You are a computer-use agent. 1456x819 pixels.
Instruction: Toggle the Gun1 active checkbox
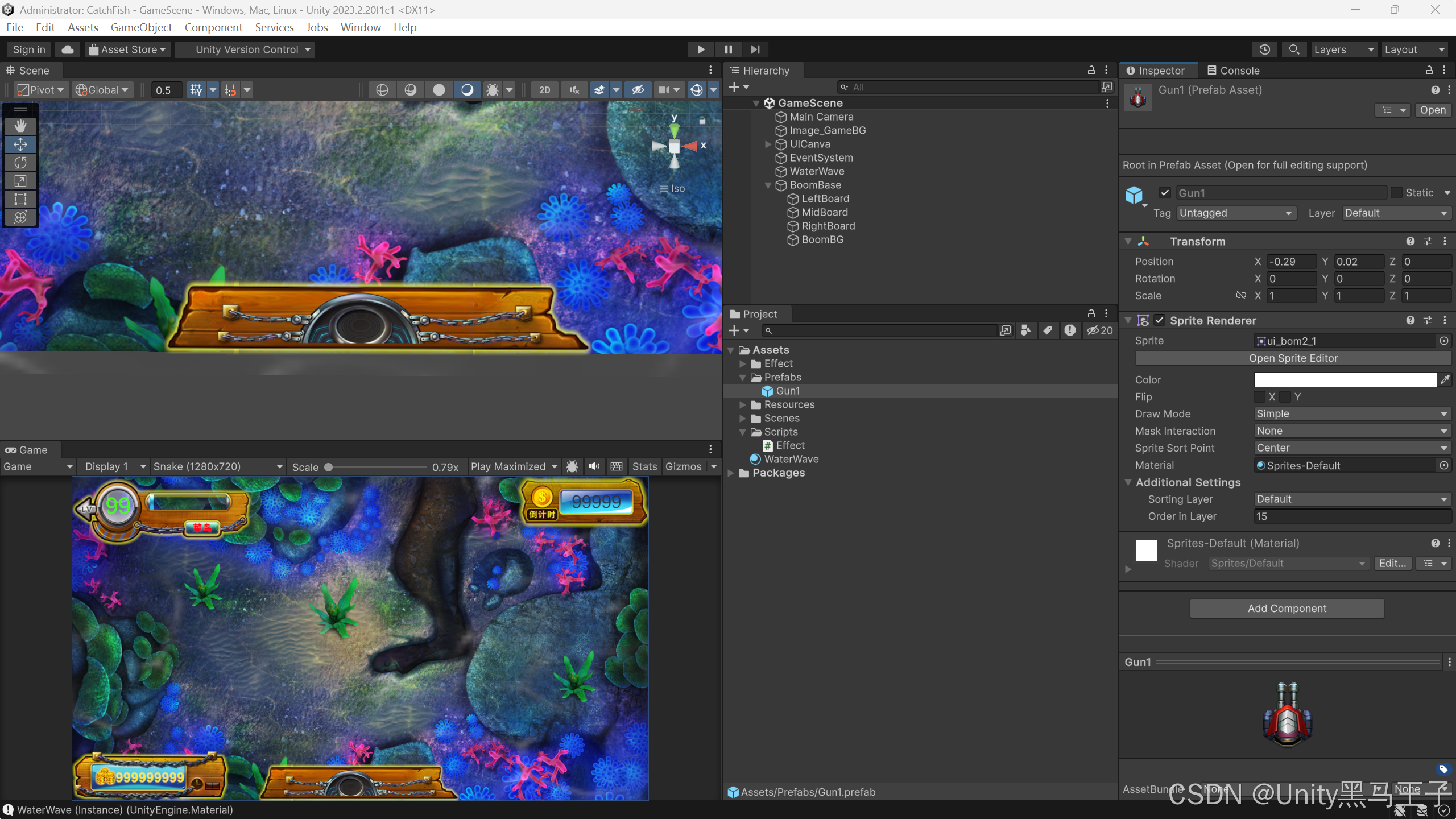coord(1165,193)
